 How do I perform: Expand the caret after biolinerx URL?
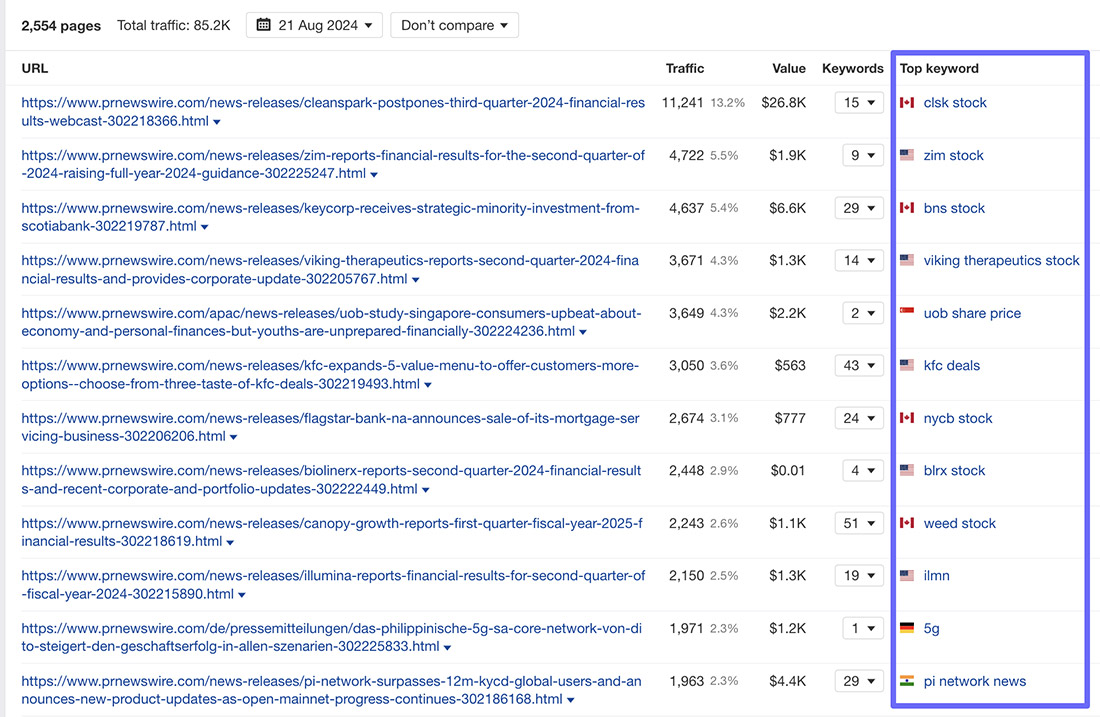click(426, 490)
